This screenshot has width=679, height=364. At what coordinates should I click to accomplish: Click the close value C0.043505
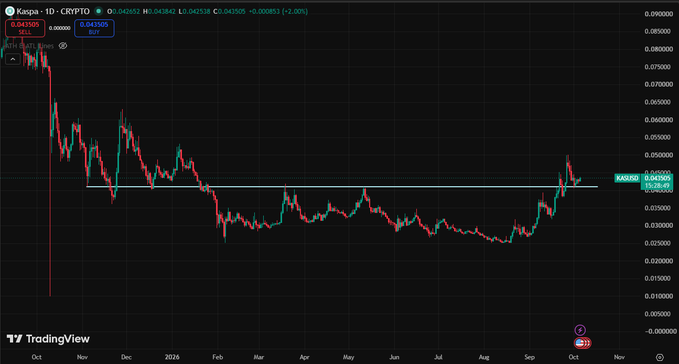[229, 11]
